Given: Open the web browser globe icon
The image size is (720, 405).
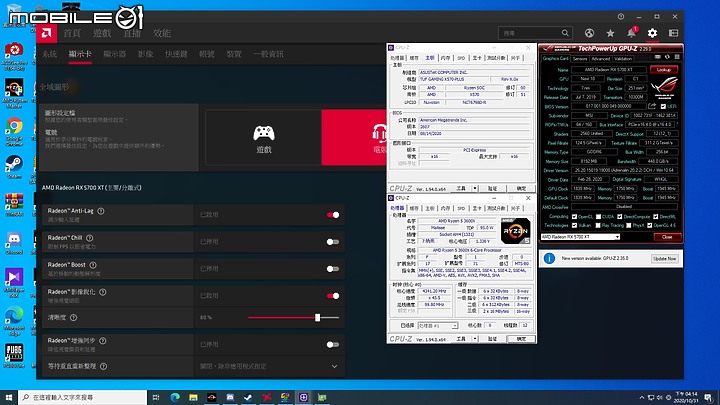Looking at the screenshot, I should coord(589,33).
